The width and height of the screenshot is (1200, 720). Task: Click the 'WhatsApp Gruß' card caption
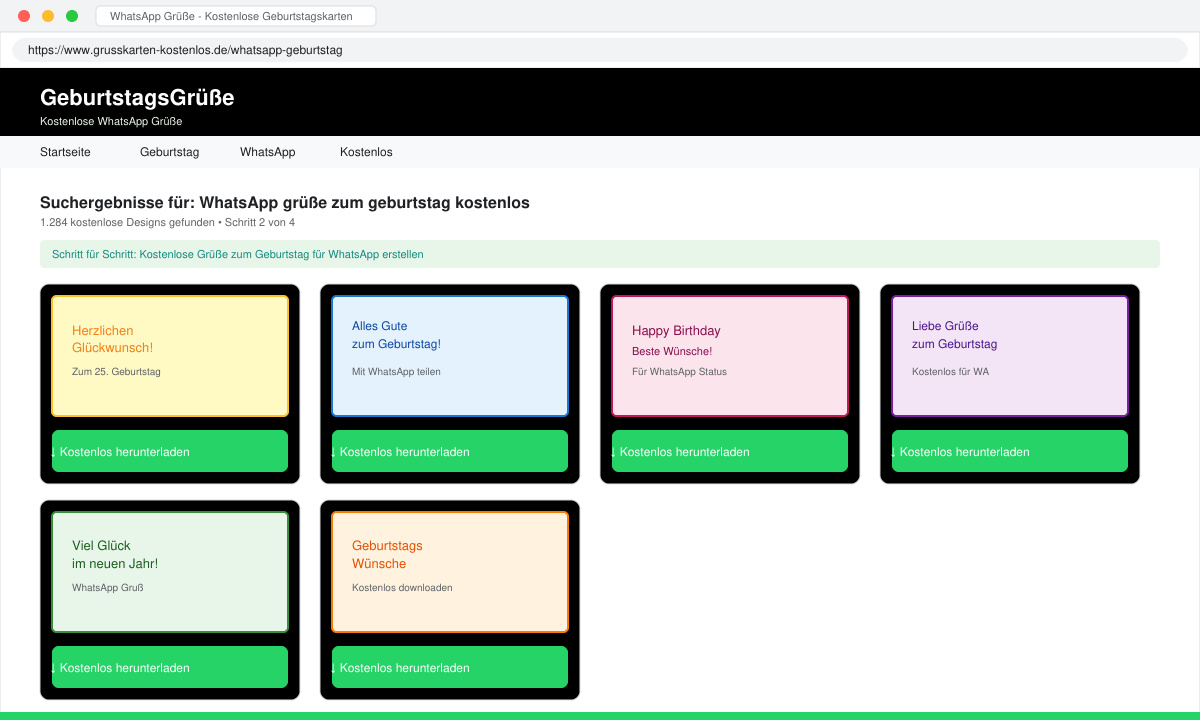[108, 587]
